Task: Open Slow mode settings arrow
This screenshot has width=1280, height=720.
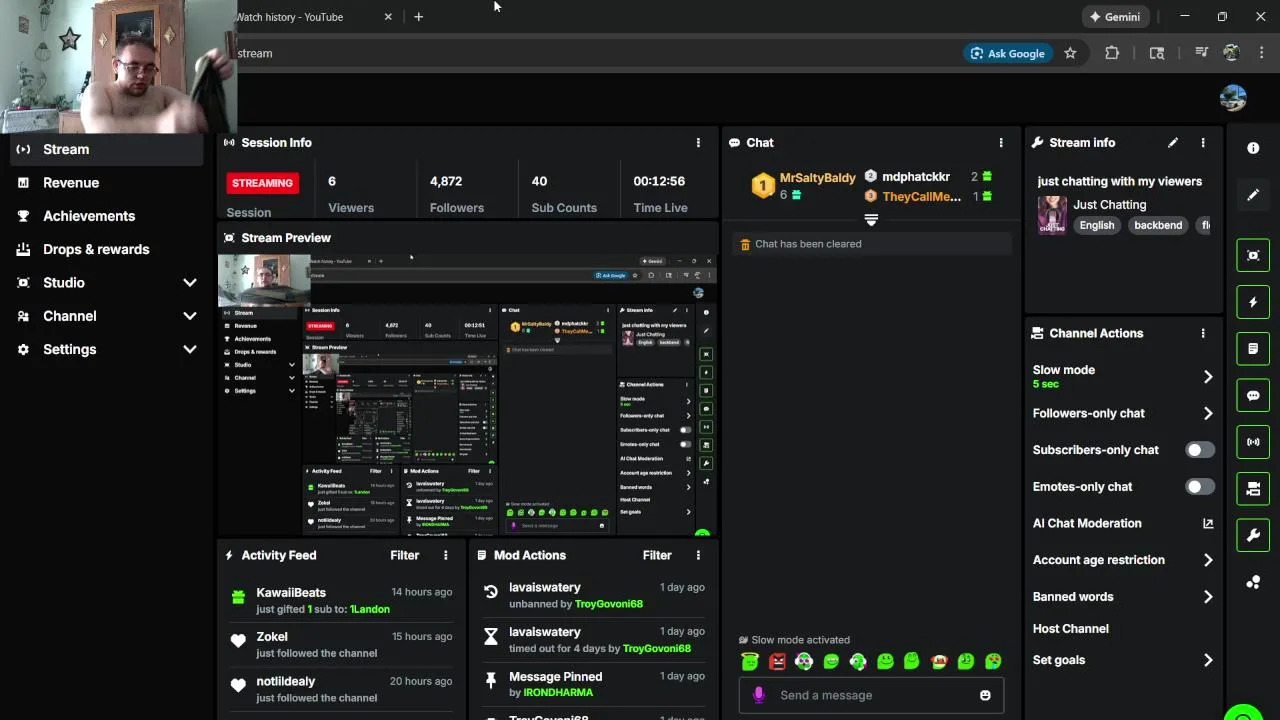Action: coord(1208,377)
